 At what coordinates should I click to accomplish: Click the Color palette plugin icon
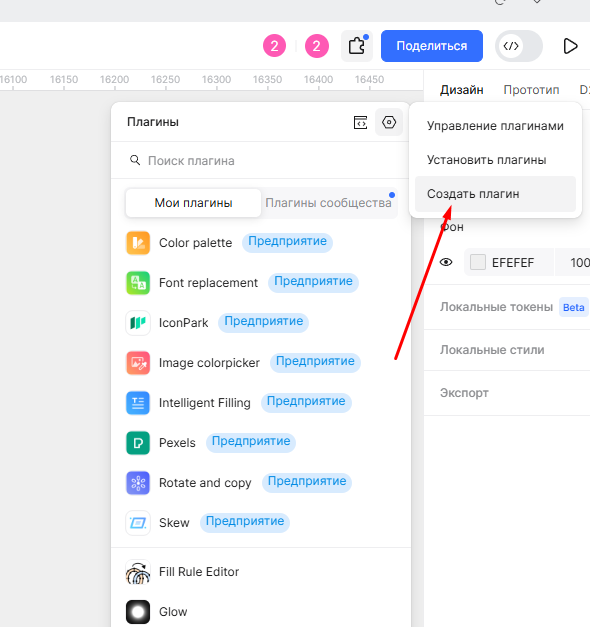coord(138,243)
